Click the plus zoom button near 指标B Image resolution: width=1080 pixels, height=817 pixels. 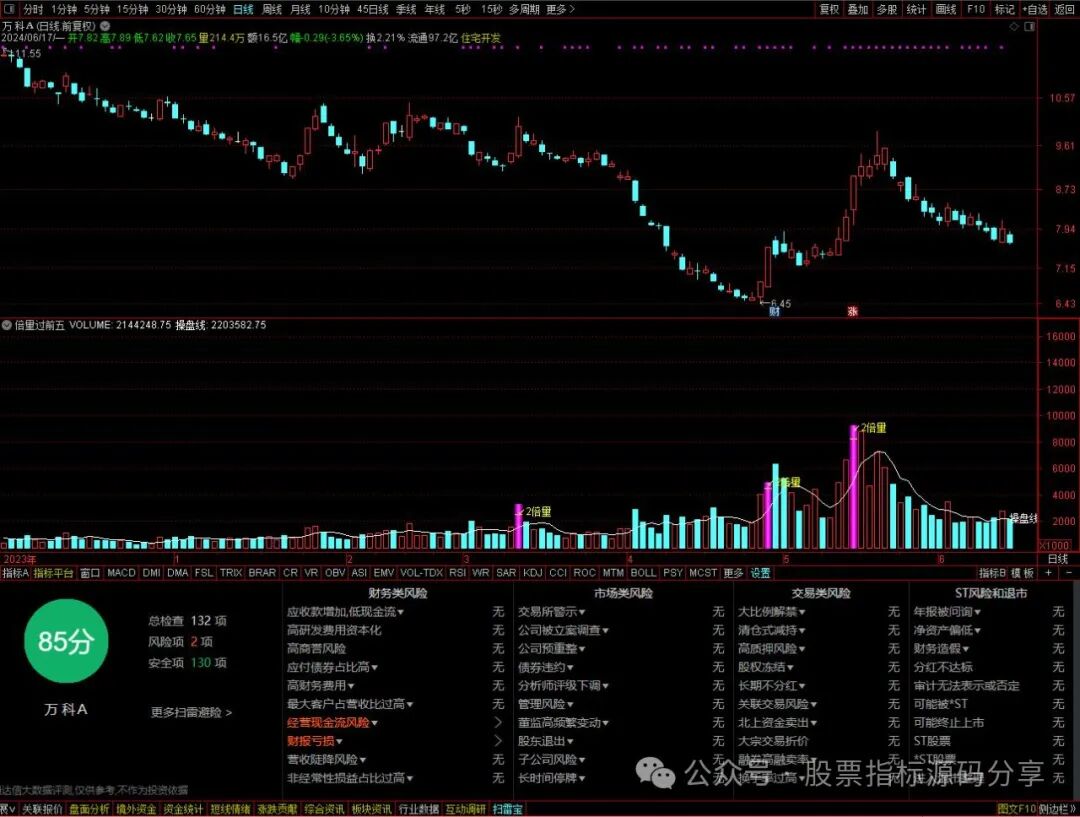click(x=1048, y=572)
